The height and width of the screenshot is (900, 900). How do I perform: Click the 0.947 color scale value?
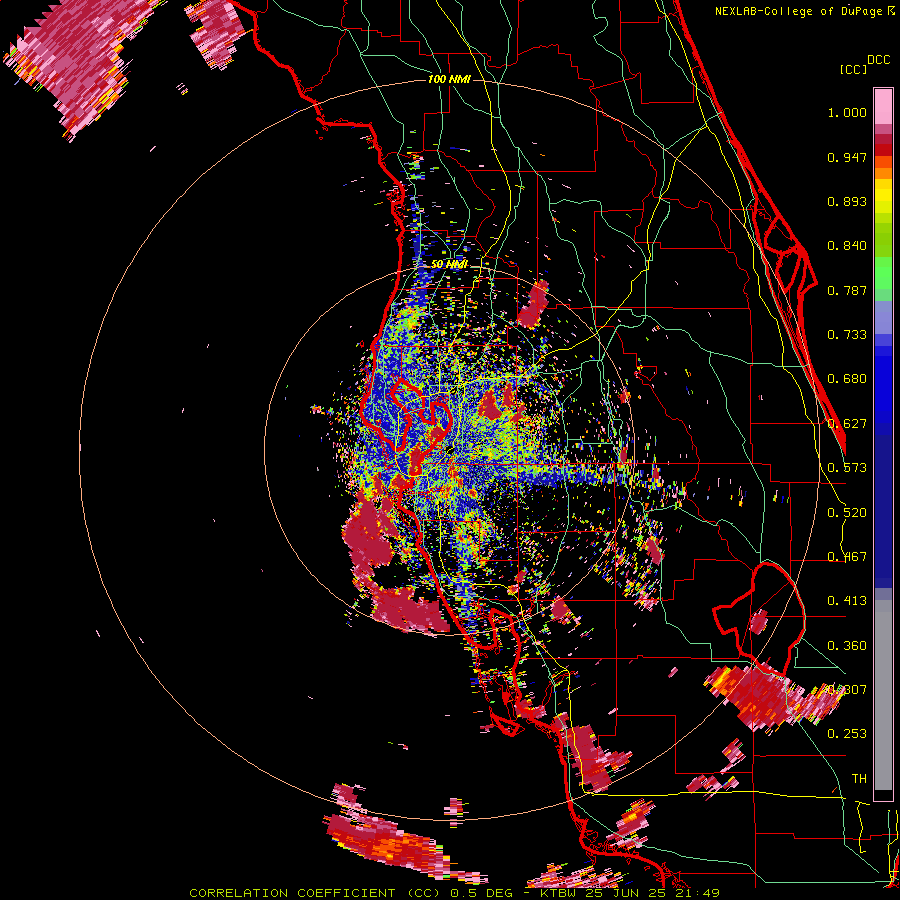pyautogui.click(x=847, y=157)
